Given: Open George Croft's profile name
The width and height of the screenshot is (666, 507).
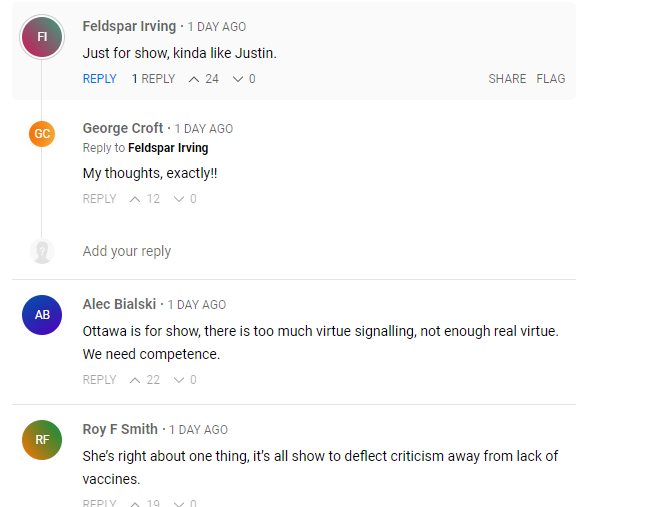Looking at the screenshot, I should tap(123, 128).
